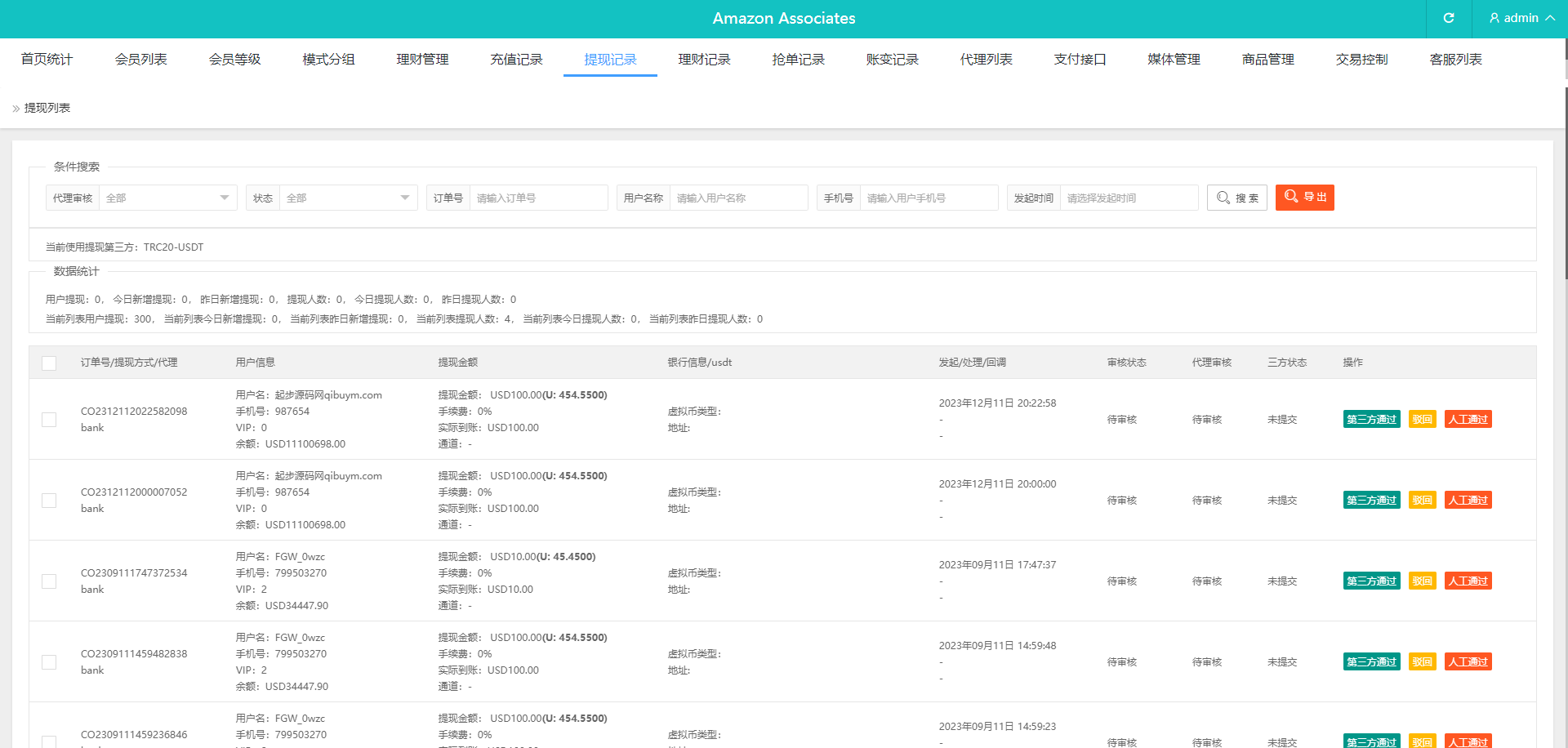Click the magnifier icon in search button

pyautogui.click(x=1223, y=198)
